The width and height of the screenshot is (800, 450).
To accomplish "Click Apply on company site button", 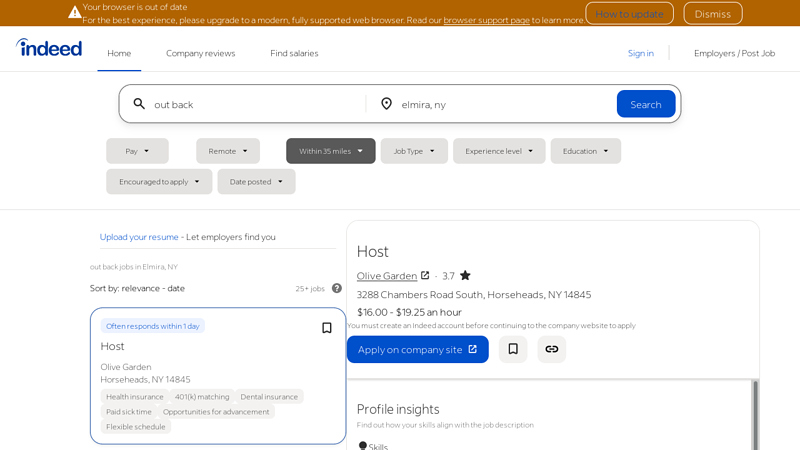I will click(x=417, y=349).
